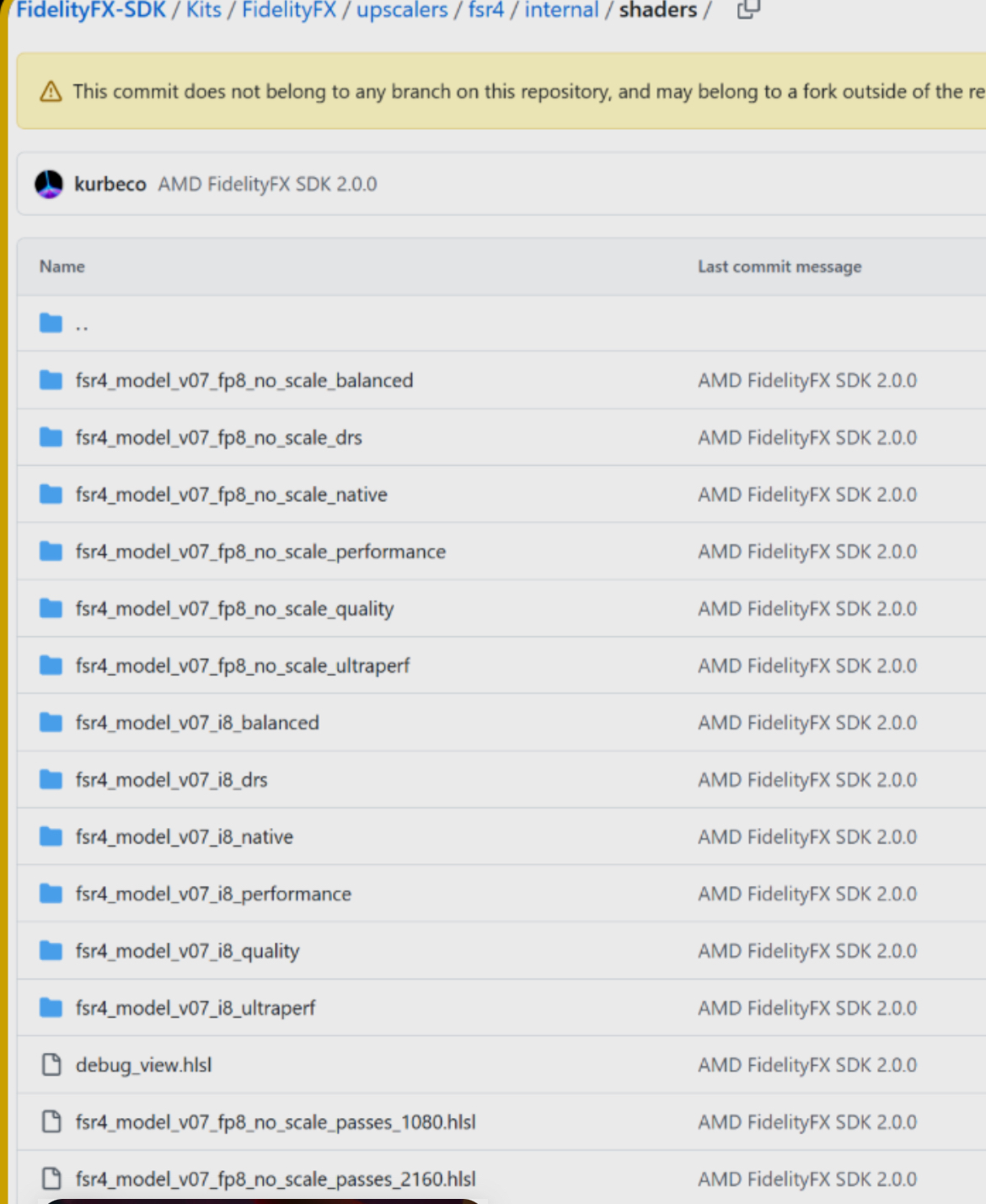Open commit message for passes_1080.hlsl row
986x1204 pixels.
(x=807, y=1122)
